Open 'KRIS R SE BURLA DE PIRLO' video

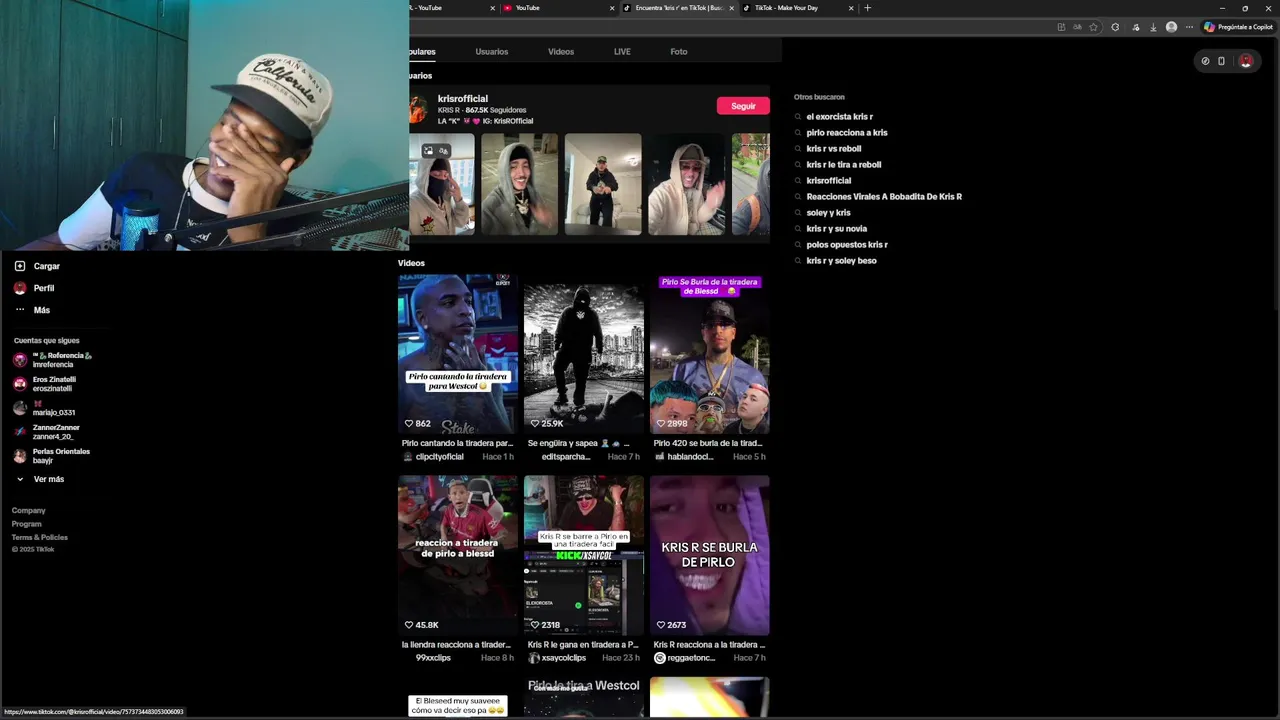[709, 556]
